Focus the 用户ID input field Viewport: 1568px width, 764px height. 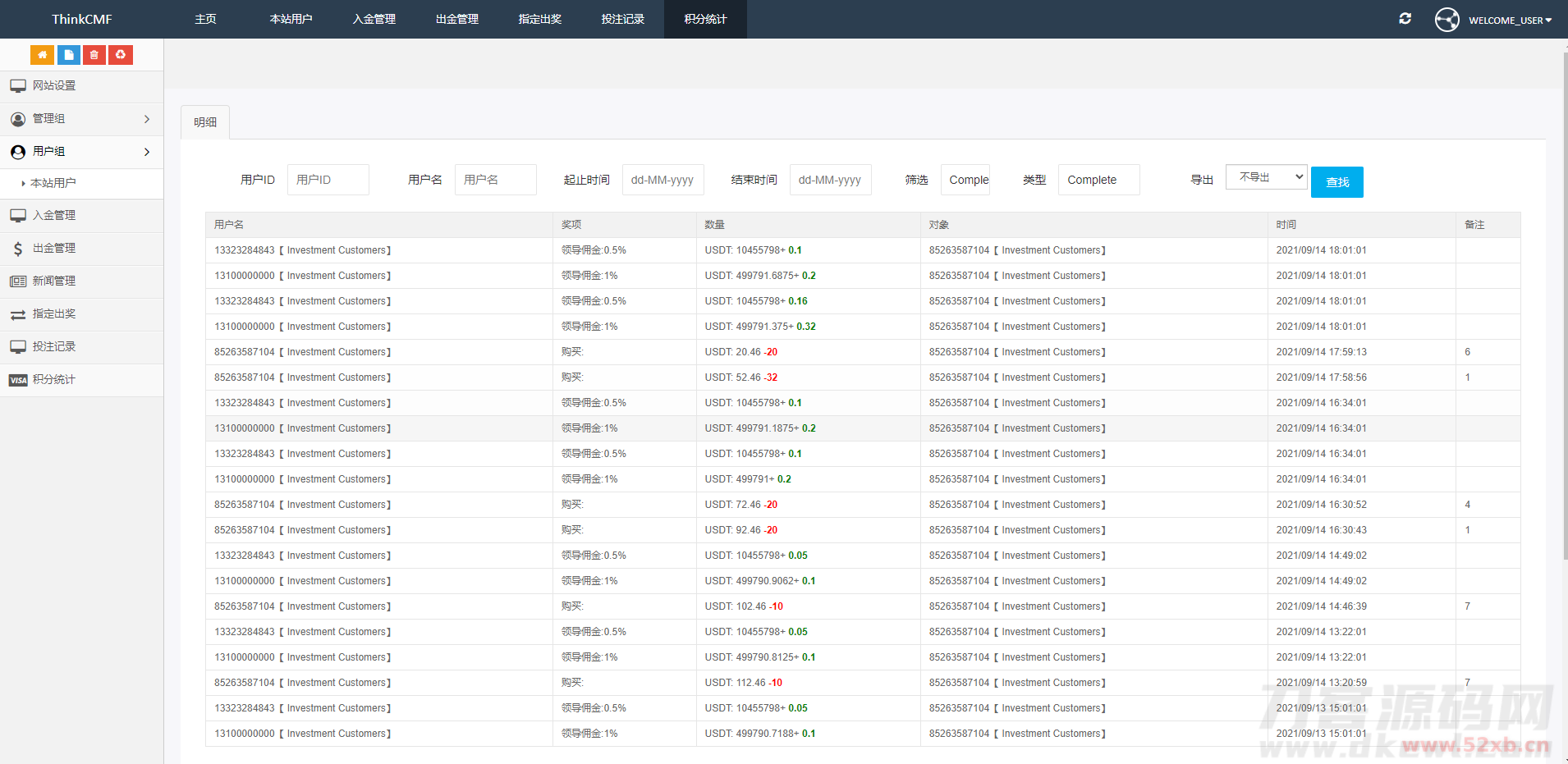328,180
